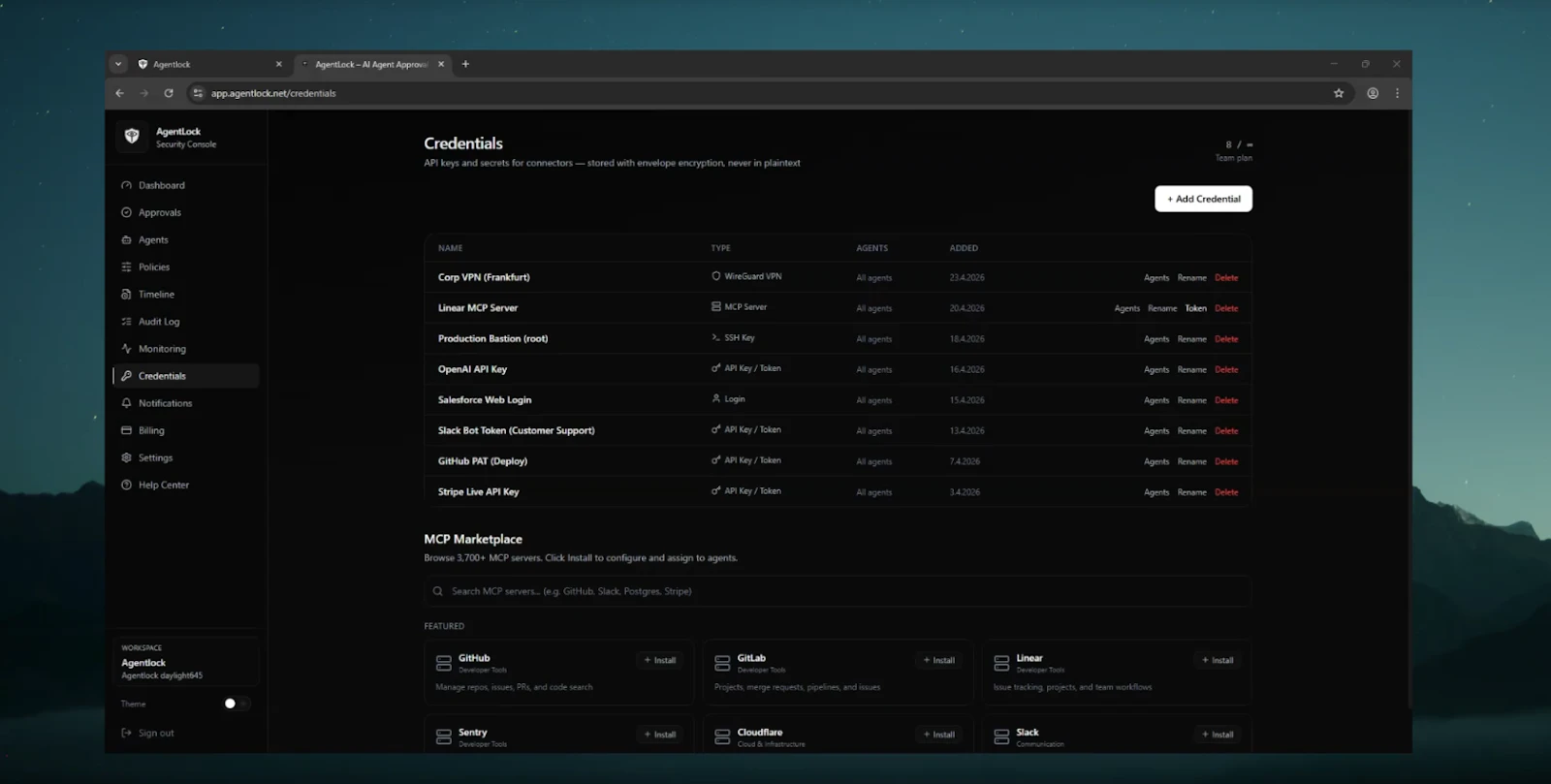Viewport: 1551px width, 784px height.
Task: Open the browser three-dot menu
Action: pyautogui.click(x=1397, y=93)
